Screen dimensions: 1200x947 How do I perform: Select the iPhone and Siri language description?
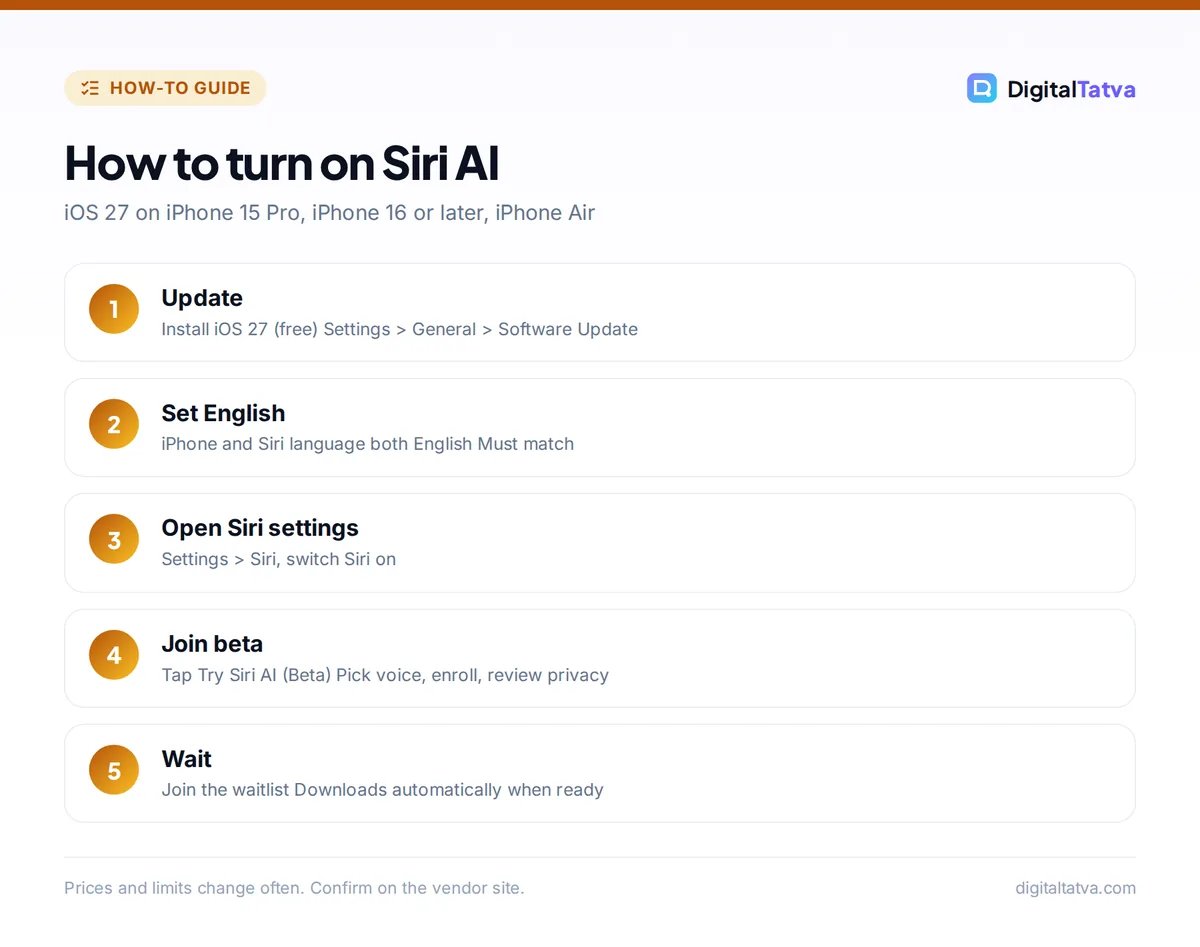[x=368, y=444]
